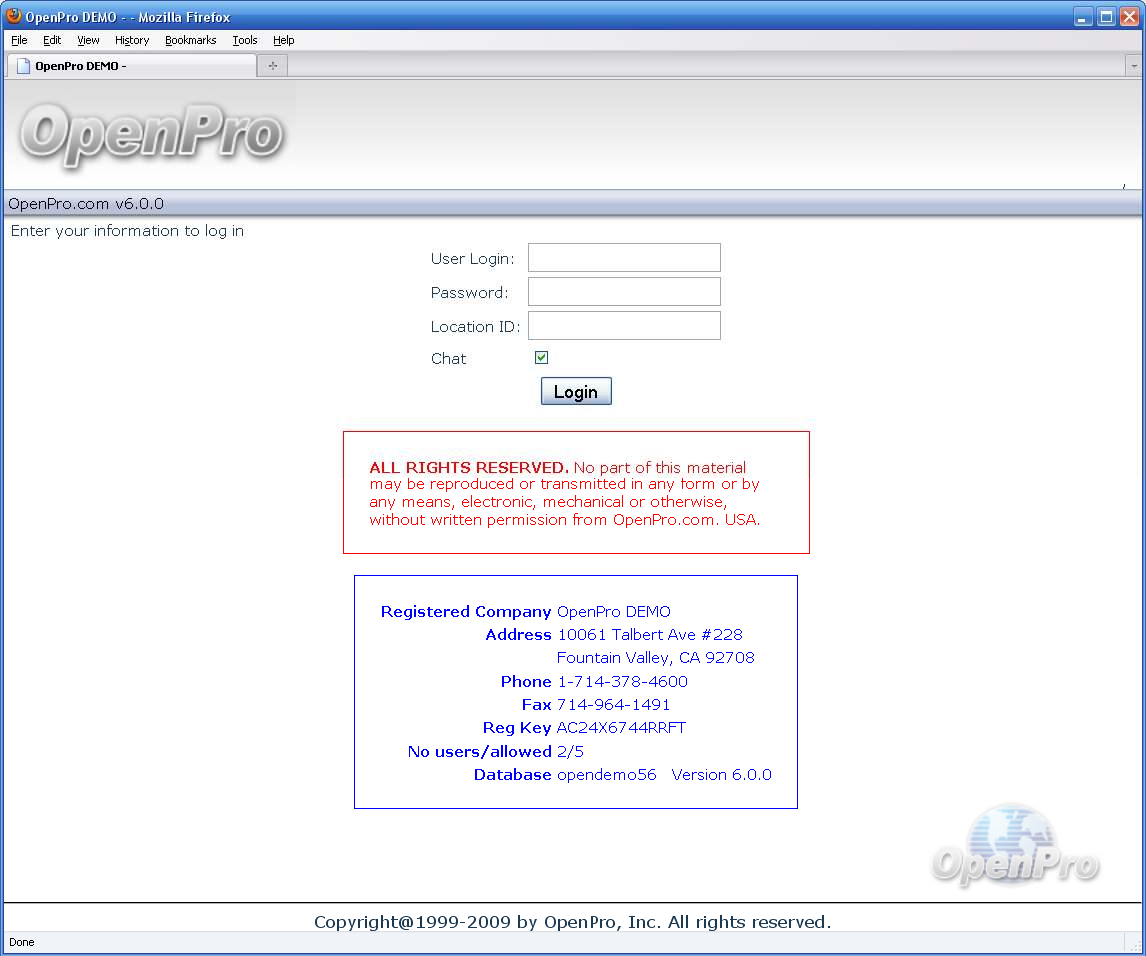The width and height of the screenshot is (1146, 956).
Task: Uncheck the Chat checkbox
Action: (x=541, y=358)
